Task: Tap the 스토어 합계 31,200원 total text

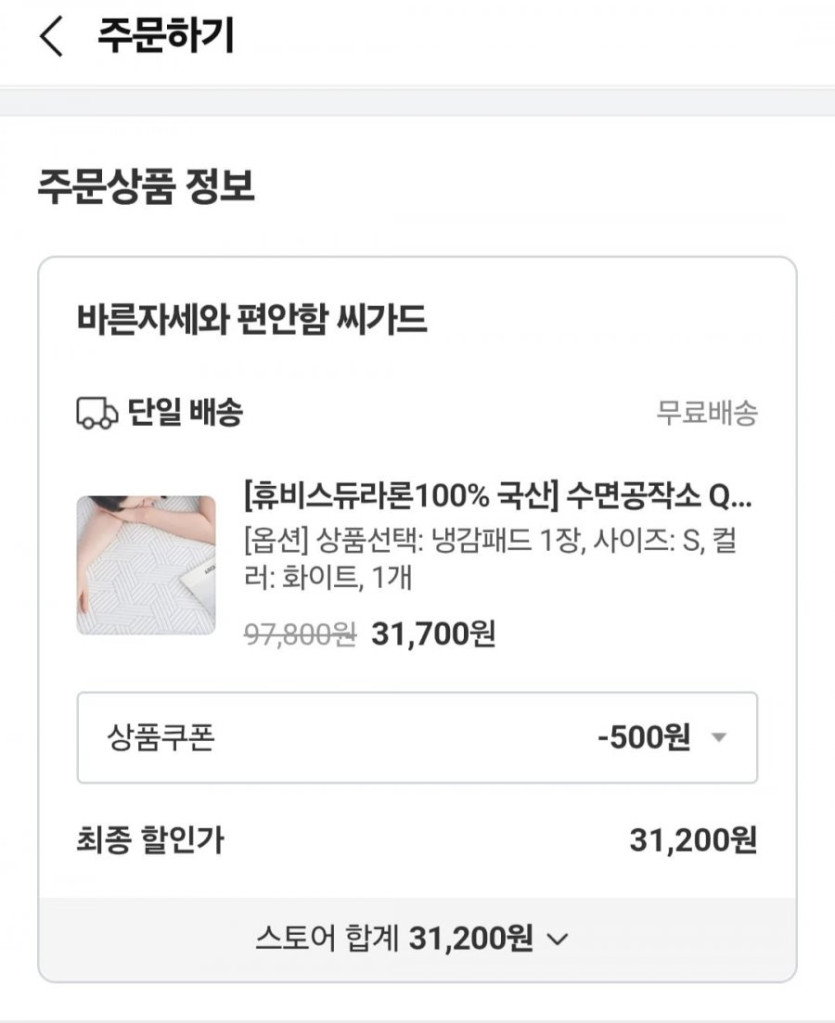Action: [x=394, y=939]
